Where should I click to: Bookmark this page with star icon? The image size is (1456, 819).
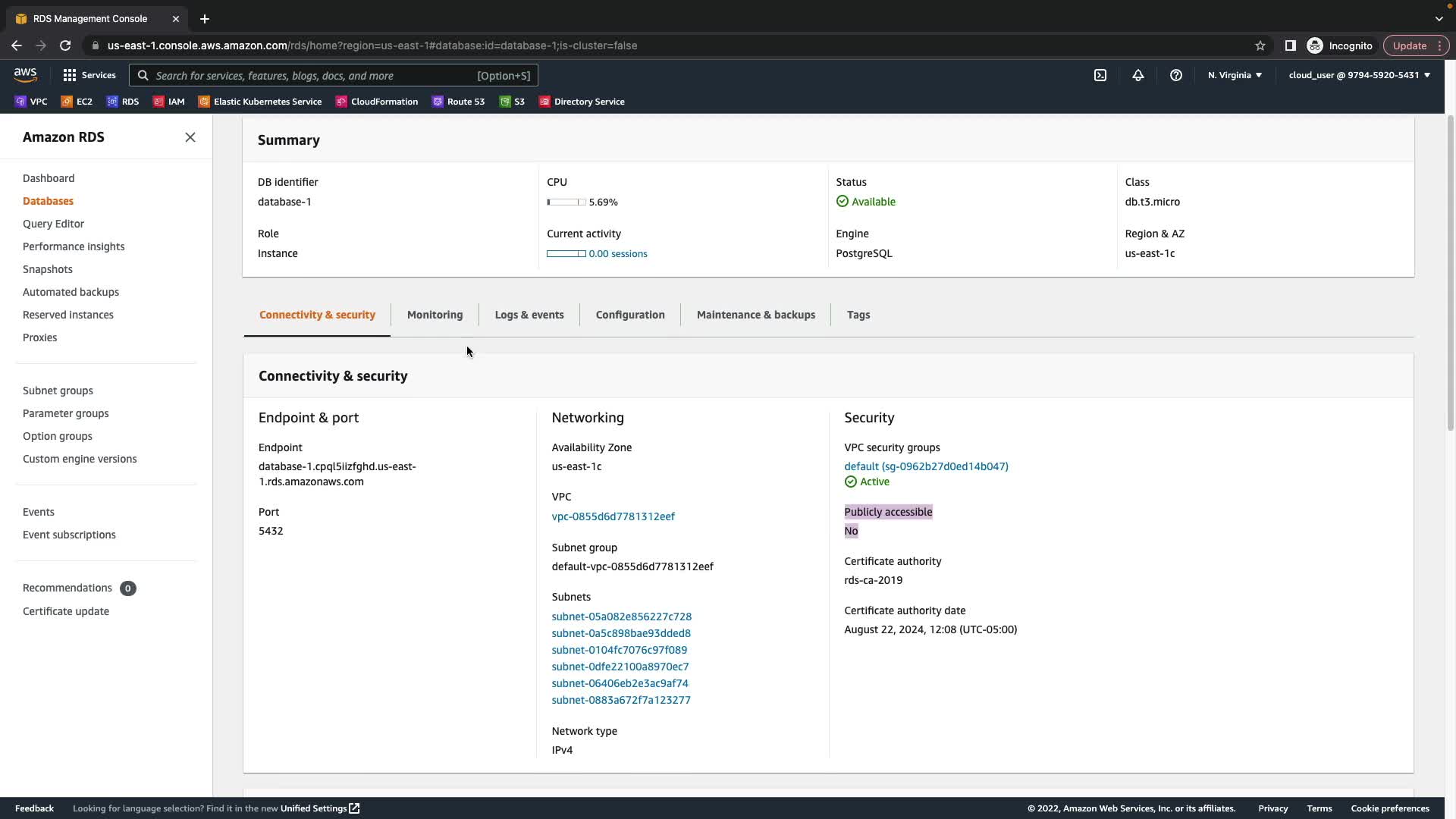[1260, 45]
